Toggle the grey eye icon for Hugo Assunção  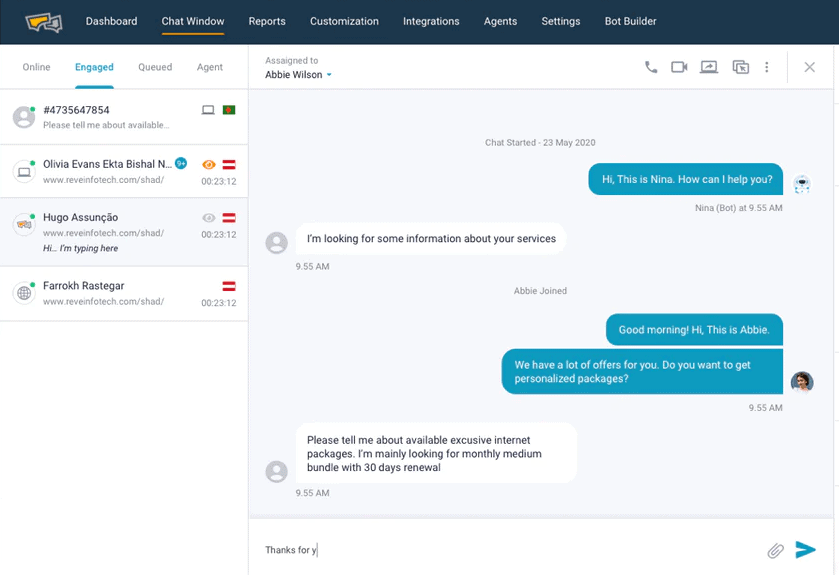pos(209,217)
